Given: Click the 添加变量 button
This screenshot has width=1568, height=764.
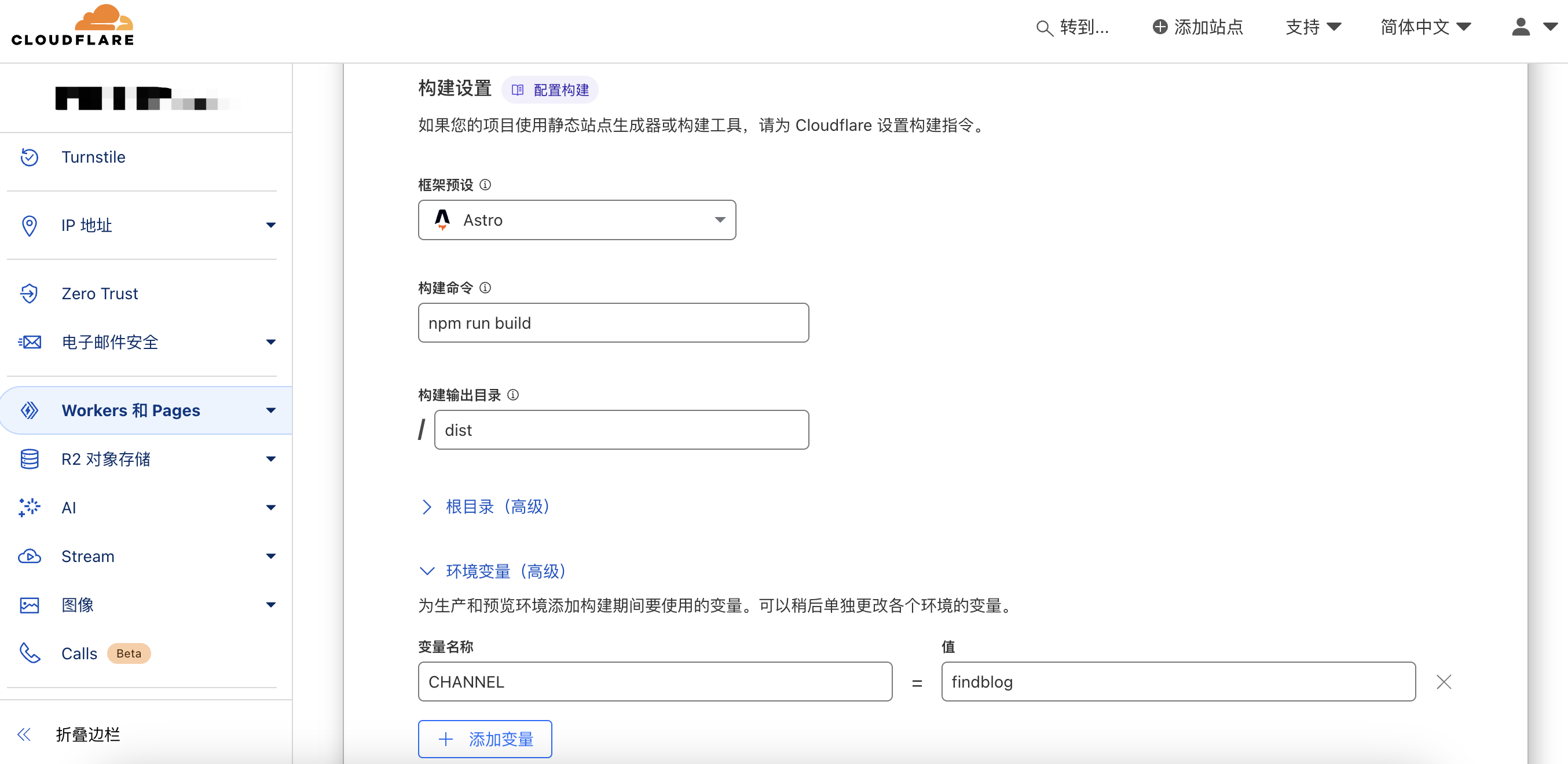Looking at the screenshot, I should point(485,739).
